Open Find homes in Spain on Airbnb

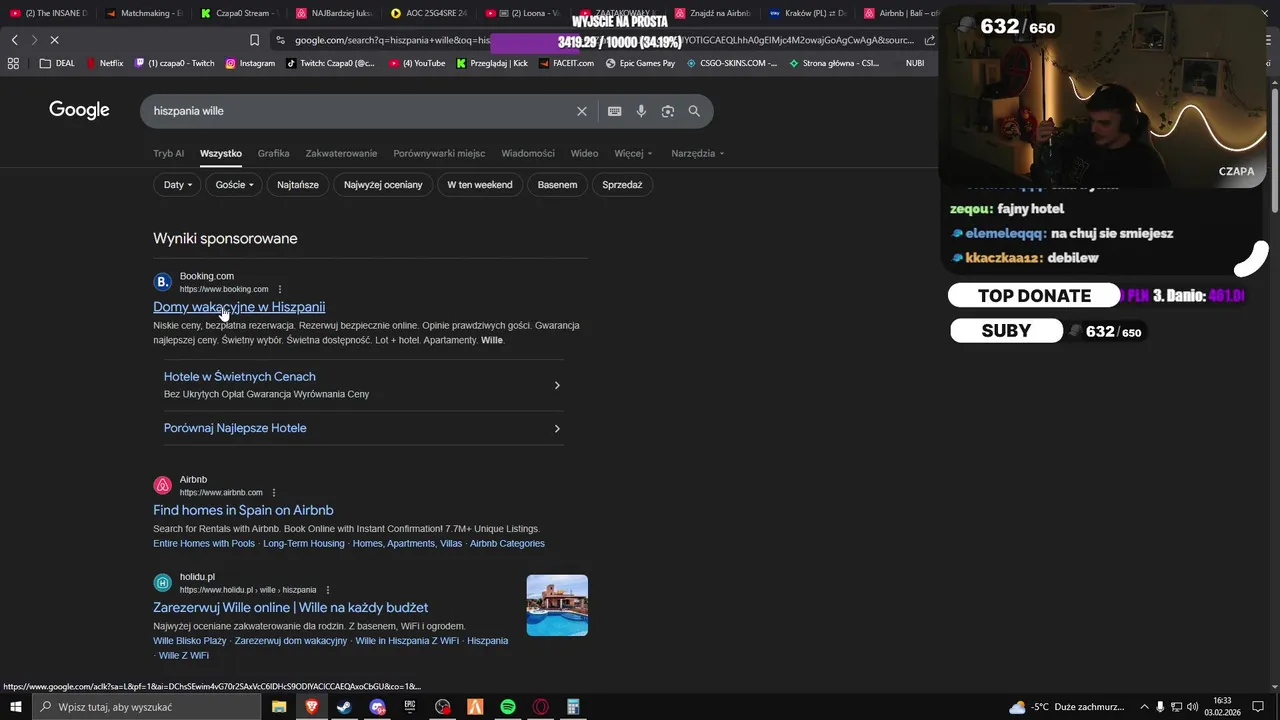[x=243, y=510]
